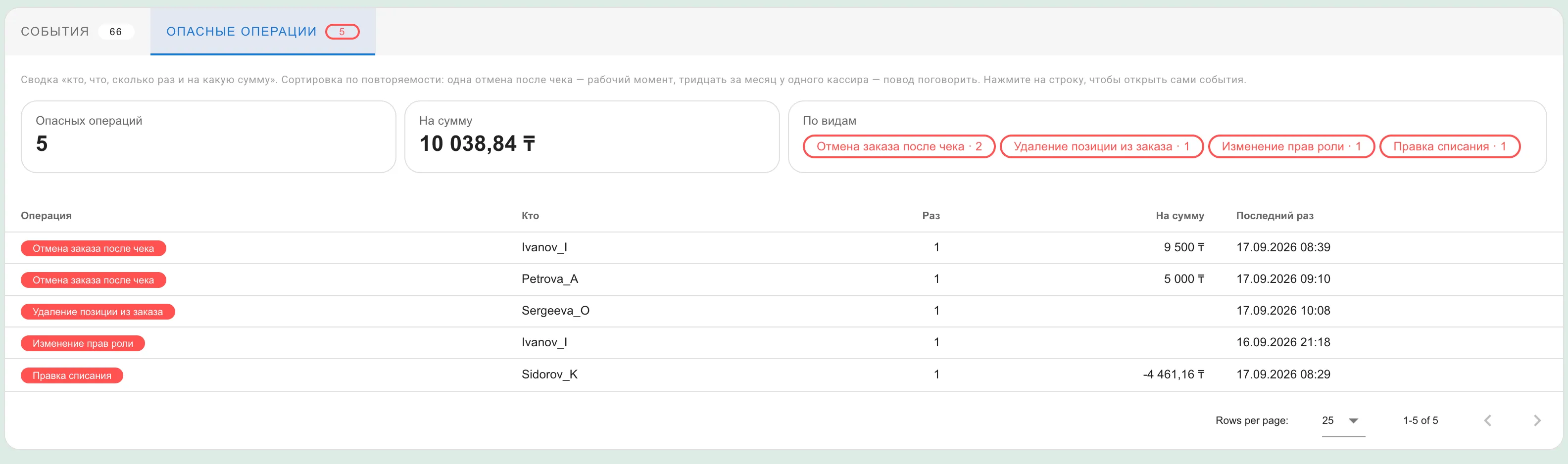
Task: Open Petrova_A's Отмена заказа после чека row badge
Action: [x=93, y=280]
